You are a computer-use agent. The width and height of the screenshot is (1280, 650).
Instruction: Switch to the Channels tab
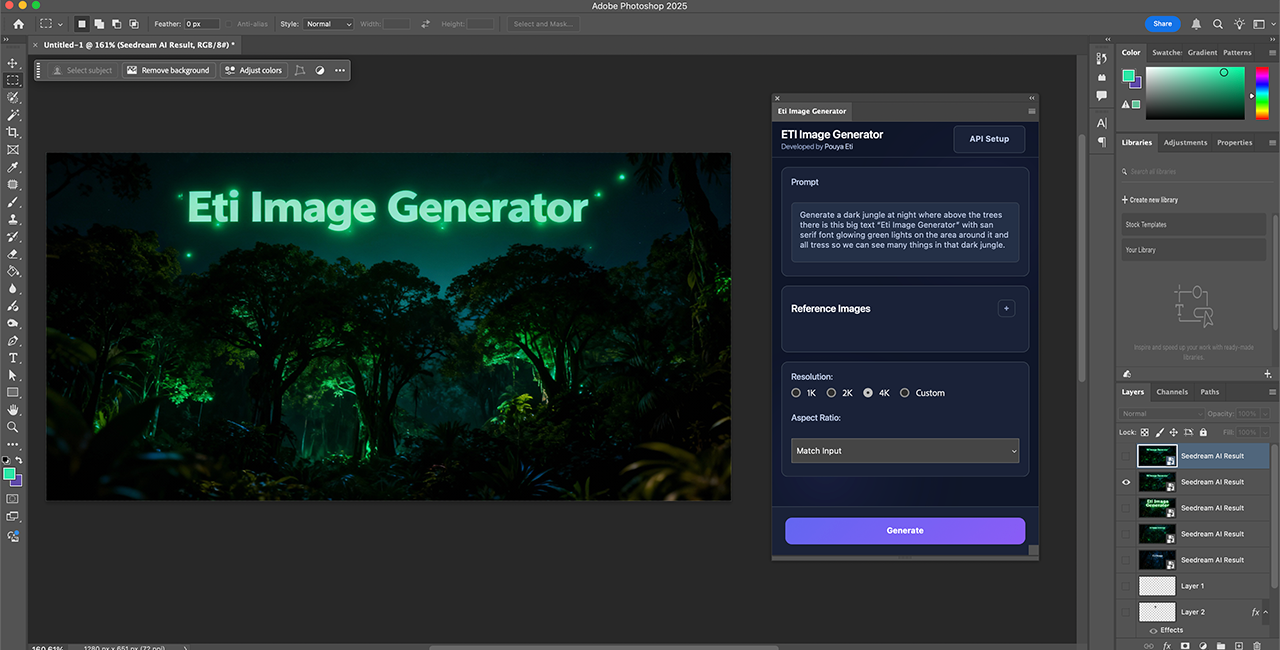coord(1171,392)
